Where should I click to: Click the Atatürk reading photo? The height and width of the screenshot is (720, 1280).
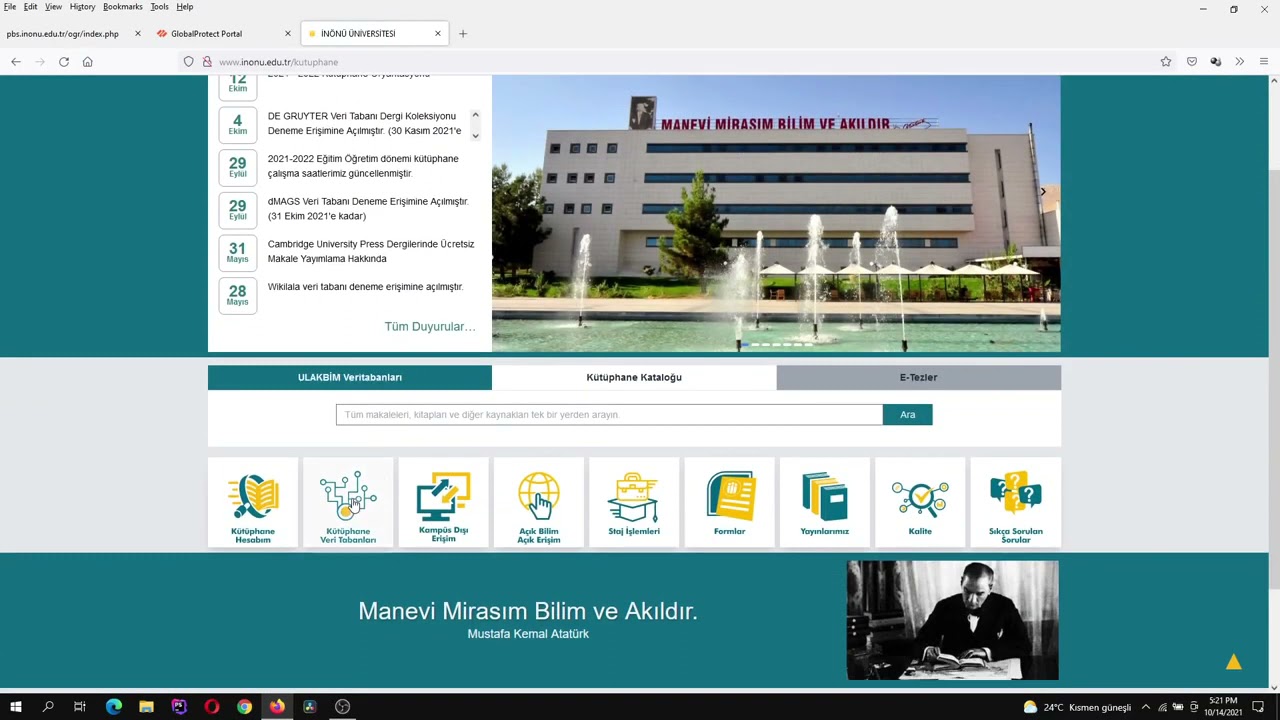tap(952, 620)
